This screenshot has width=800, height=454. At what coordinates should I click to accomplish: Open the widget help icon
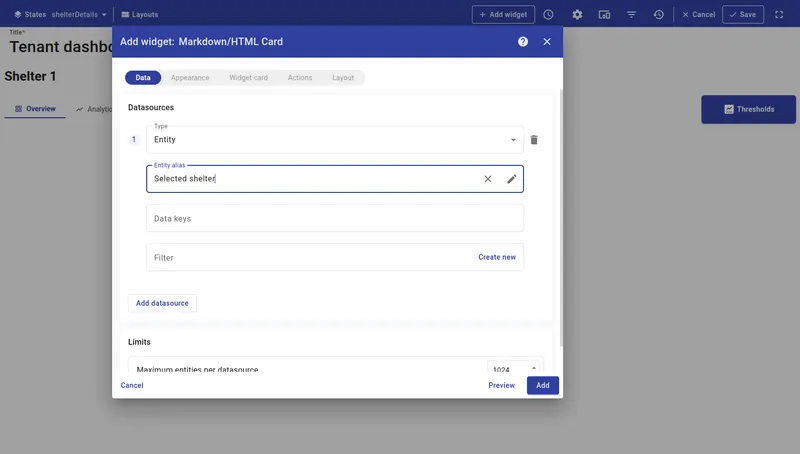(x=522, y=42)
